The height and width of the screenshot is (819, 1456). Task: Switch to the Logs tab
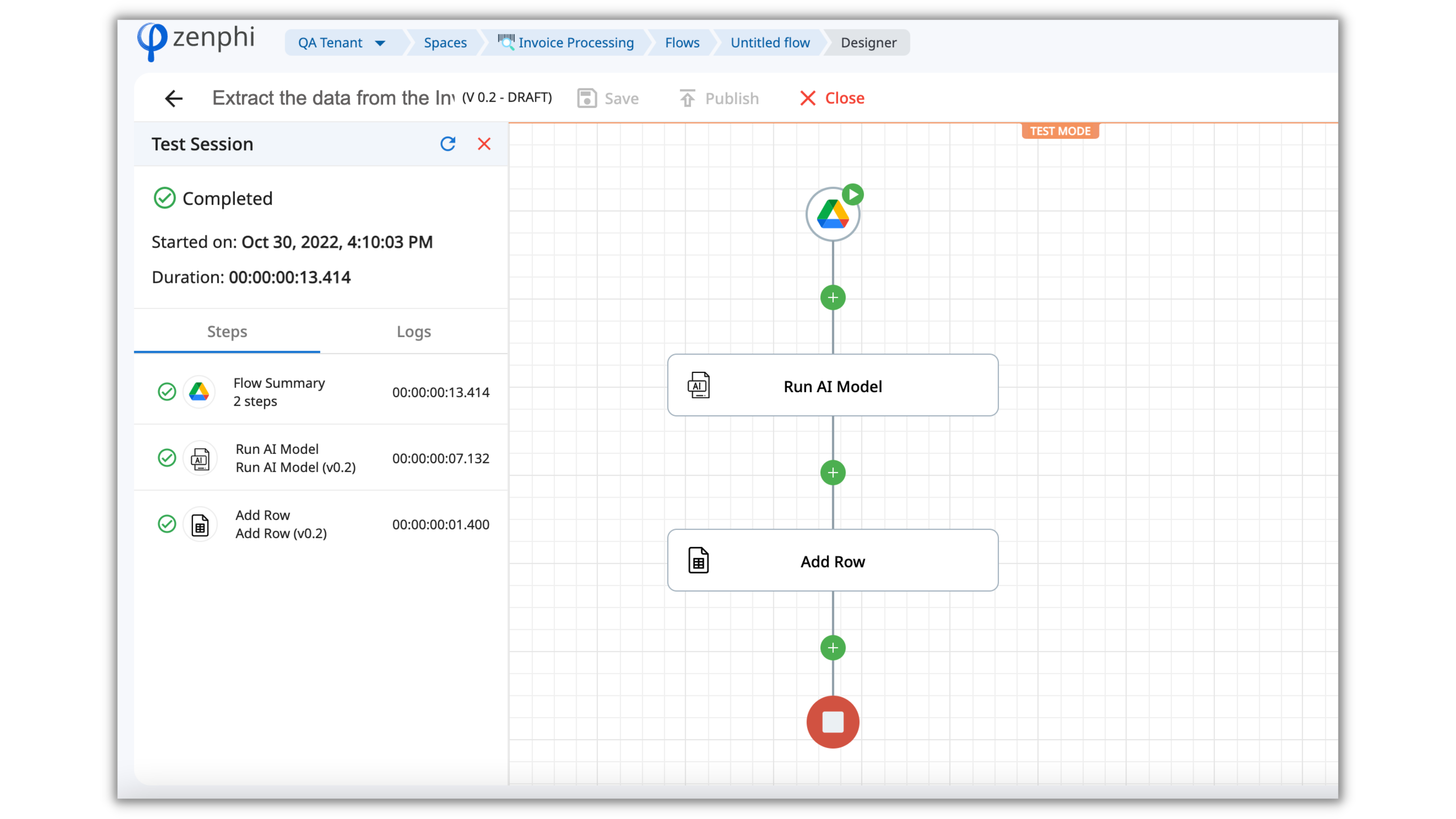click(413, 332)
